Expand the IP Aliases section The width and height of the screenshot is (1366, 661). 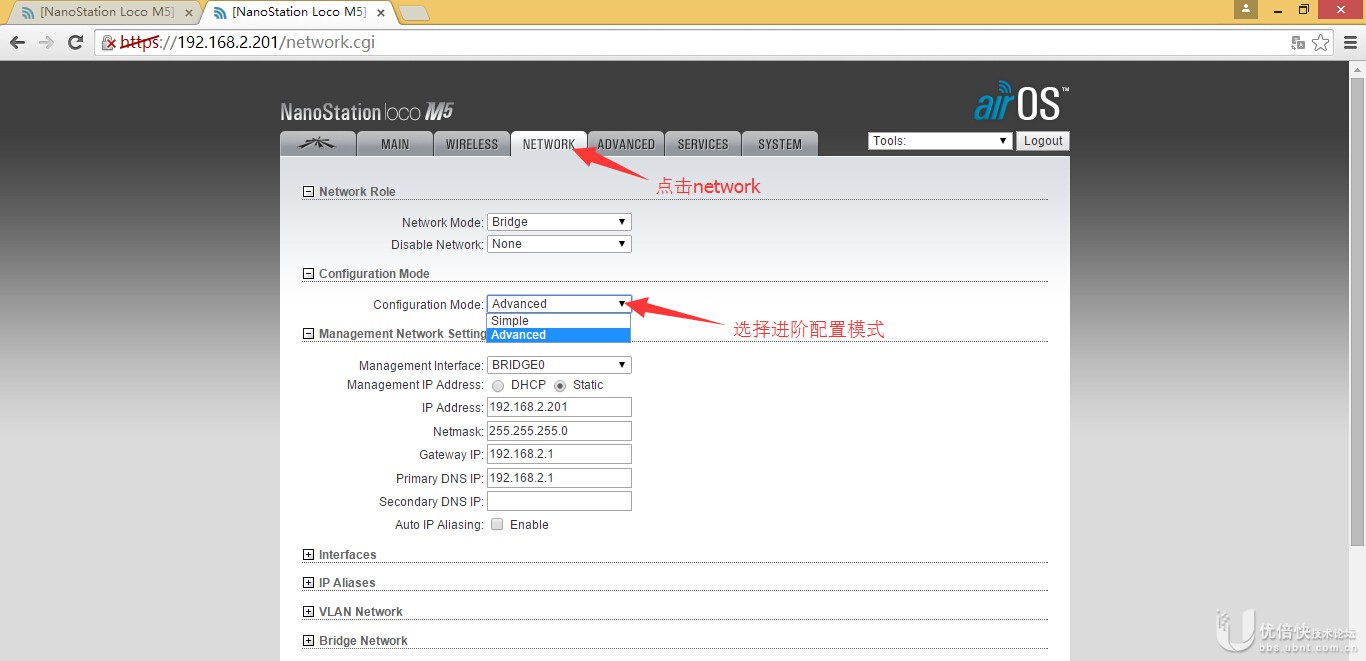[308, 583]
